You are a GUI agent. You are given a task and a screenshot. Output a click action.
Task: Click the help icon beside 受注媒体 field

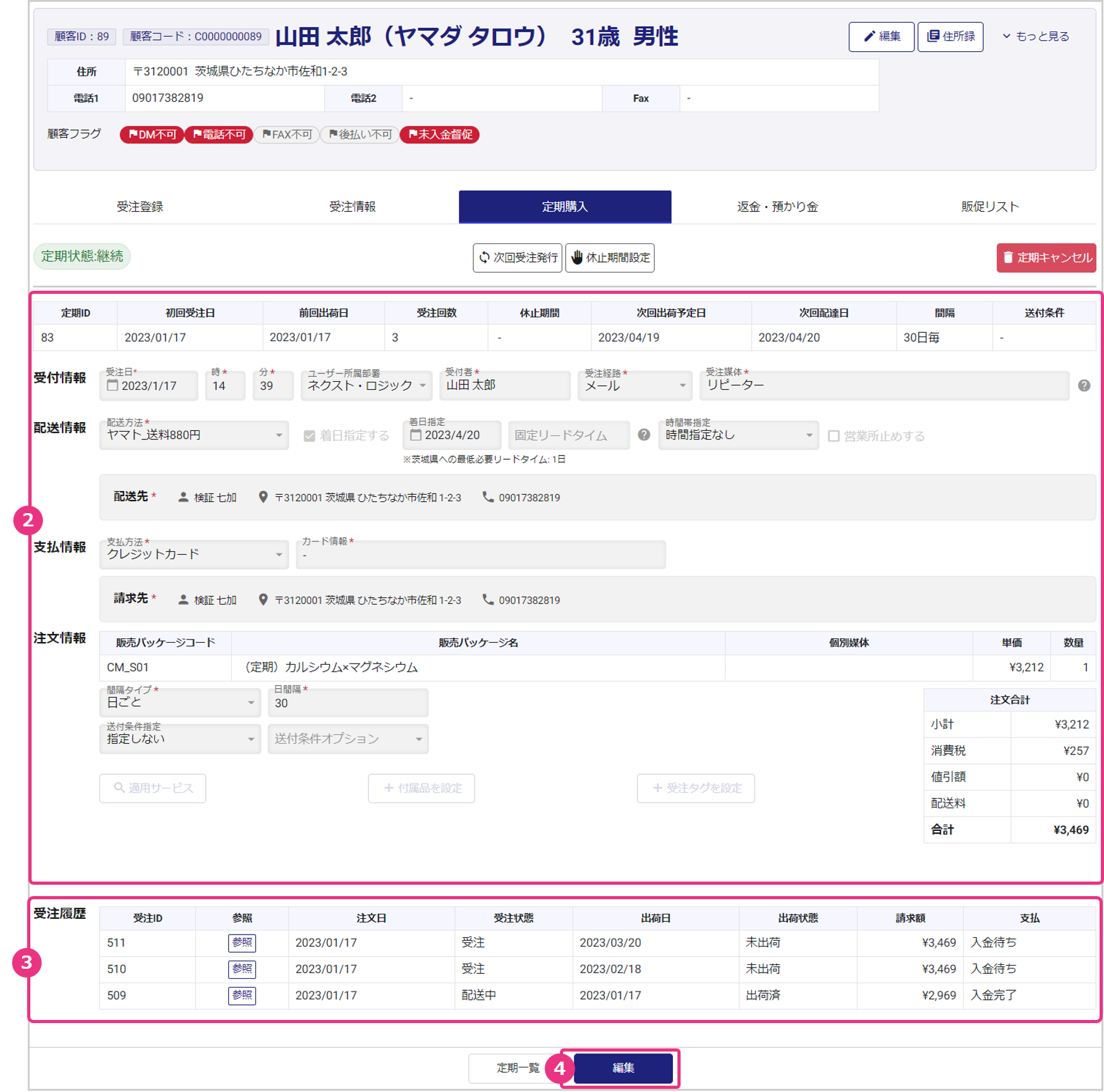(1084, 385)
